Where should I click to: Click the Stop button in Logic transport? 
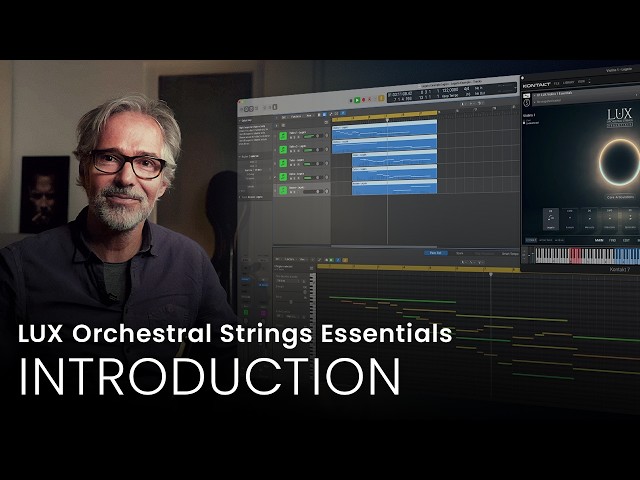[351, 100]
